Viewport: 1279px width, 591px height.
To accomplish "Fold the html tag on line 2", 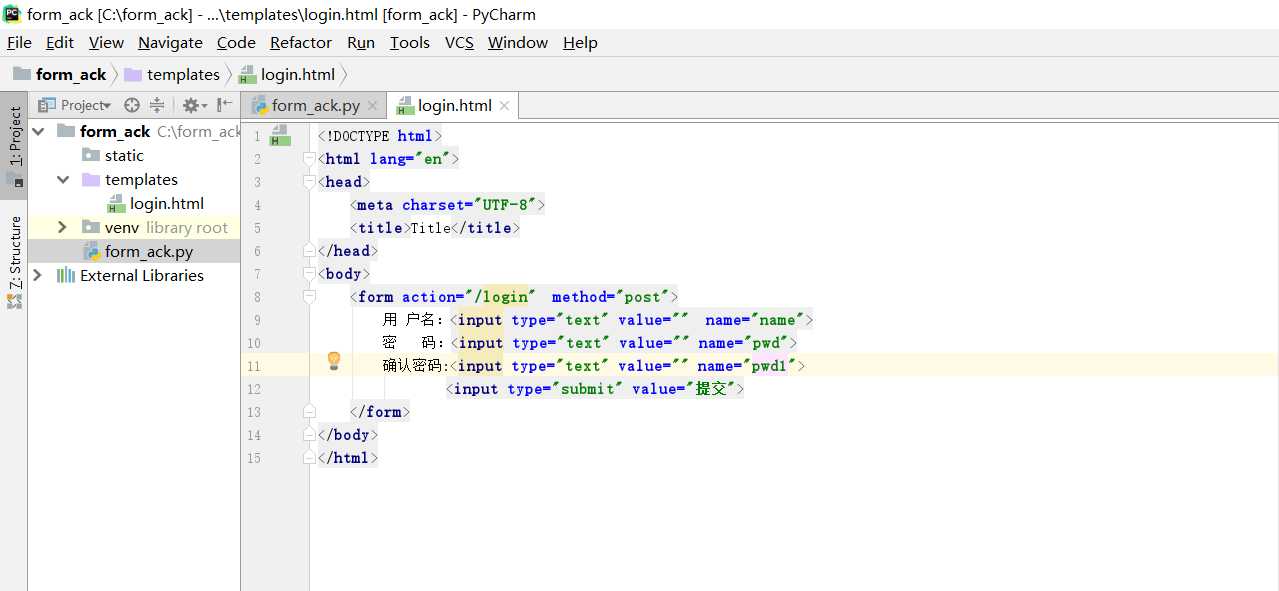I will pyautogui.click(x=309, y=158).
